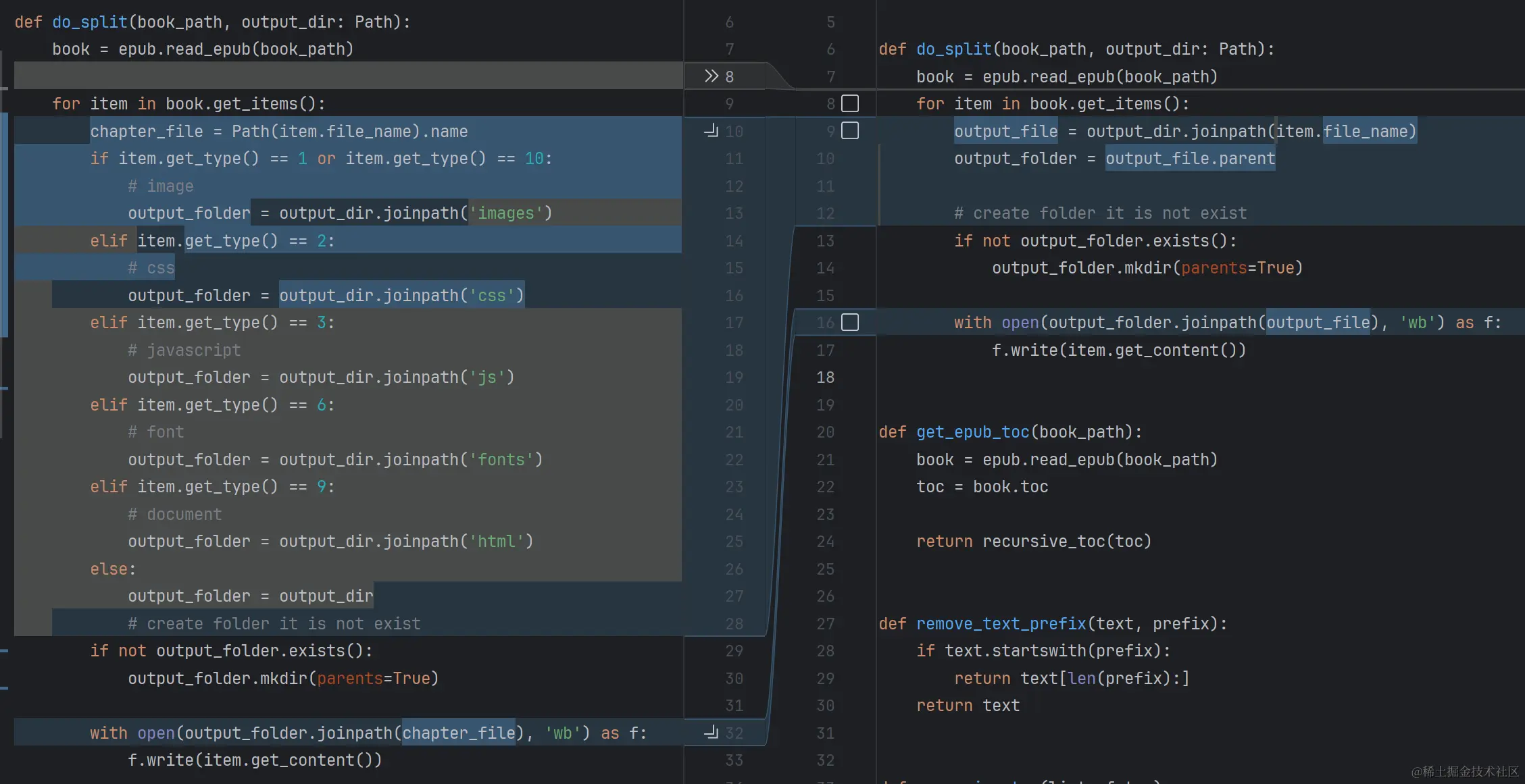Click left gutter line number 17
This screenshot has width=1525, height=784.
point(734,323)
